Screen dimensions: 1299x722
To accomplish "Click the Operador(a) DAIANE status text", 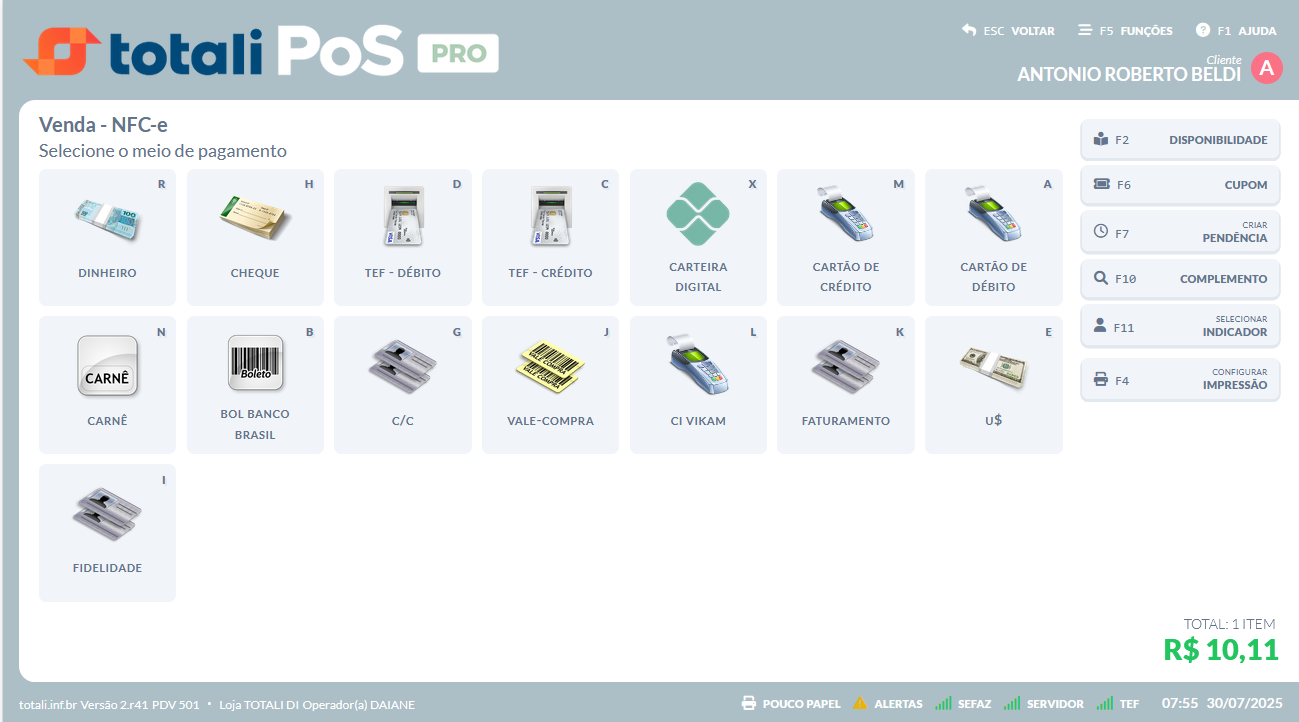I will (x=357, y=705).
